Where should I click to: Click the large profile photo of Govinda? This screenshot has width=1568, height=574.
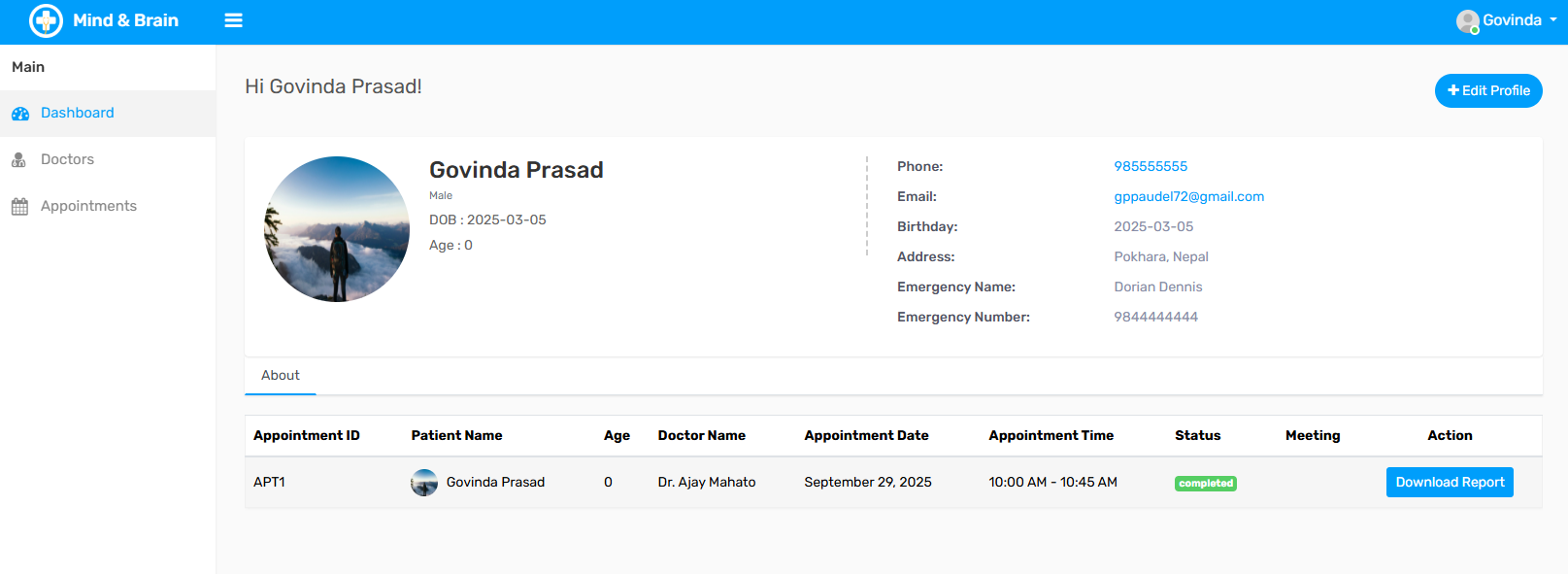pyautogui.click(x=337, y=229)
